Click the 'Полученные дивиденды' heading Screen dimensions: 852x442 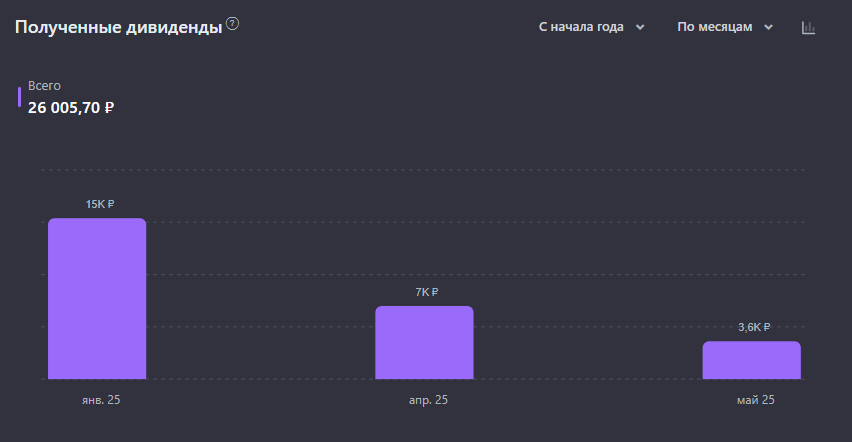(x=118, y=27)
